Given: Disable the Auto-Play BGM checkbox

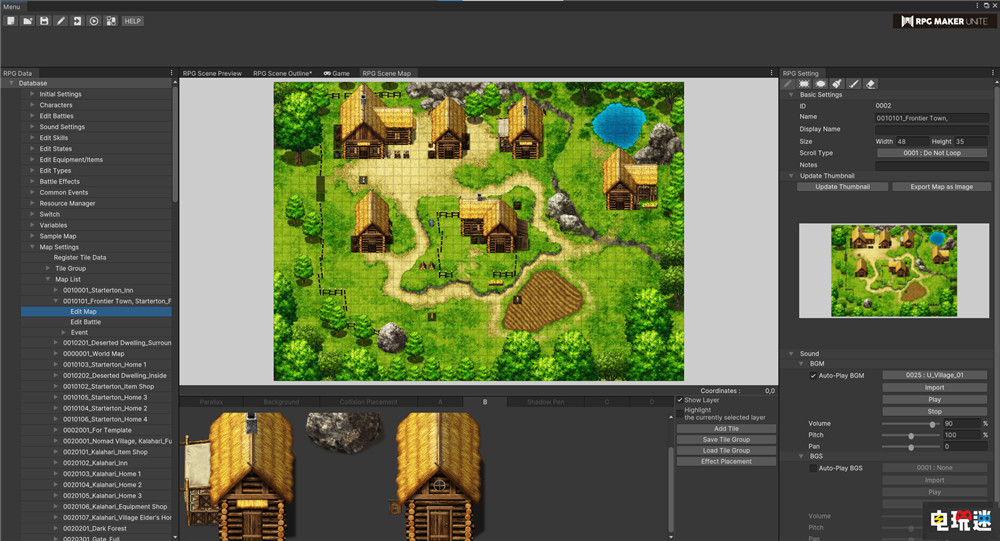Looking at the screenshot, I should click(x=813, y=376).
